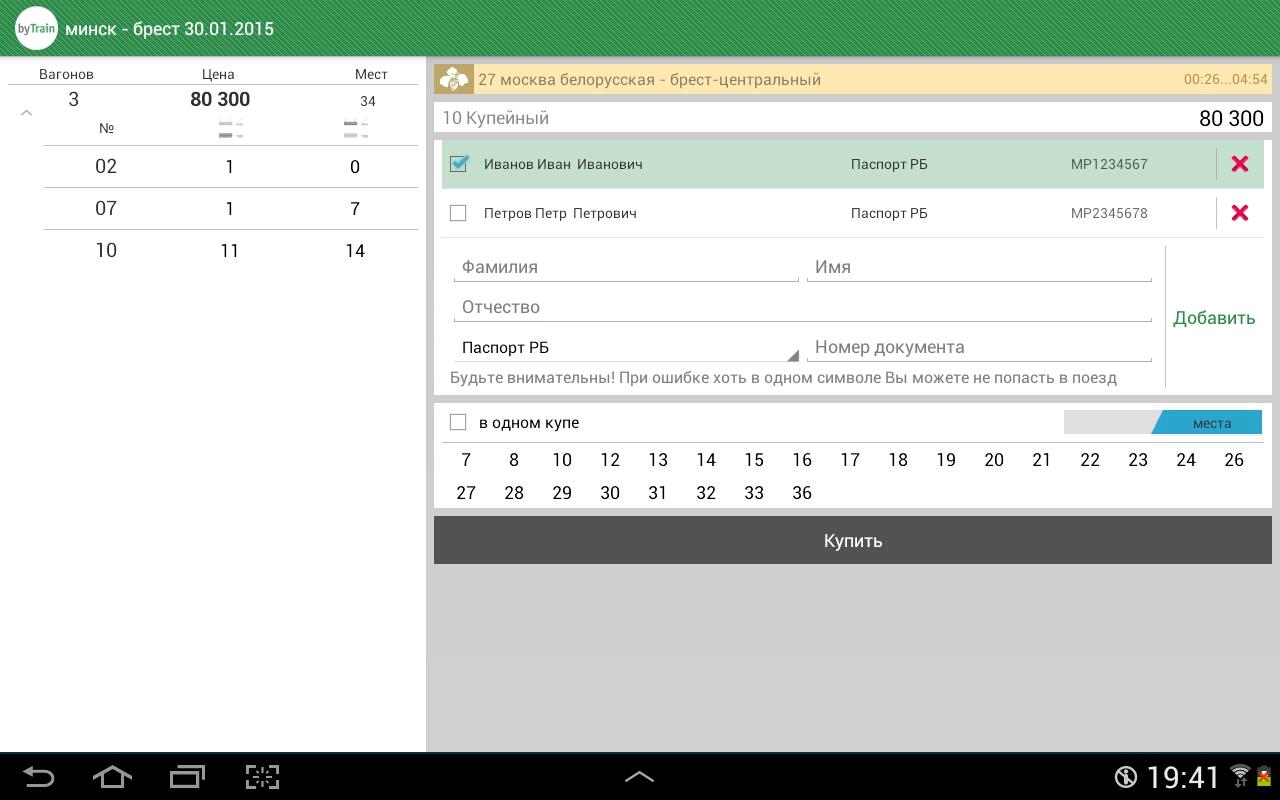
Task: Pick seat 28
Action: pos(514,493)
